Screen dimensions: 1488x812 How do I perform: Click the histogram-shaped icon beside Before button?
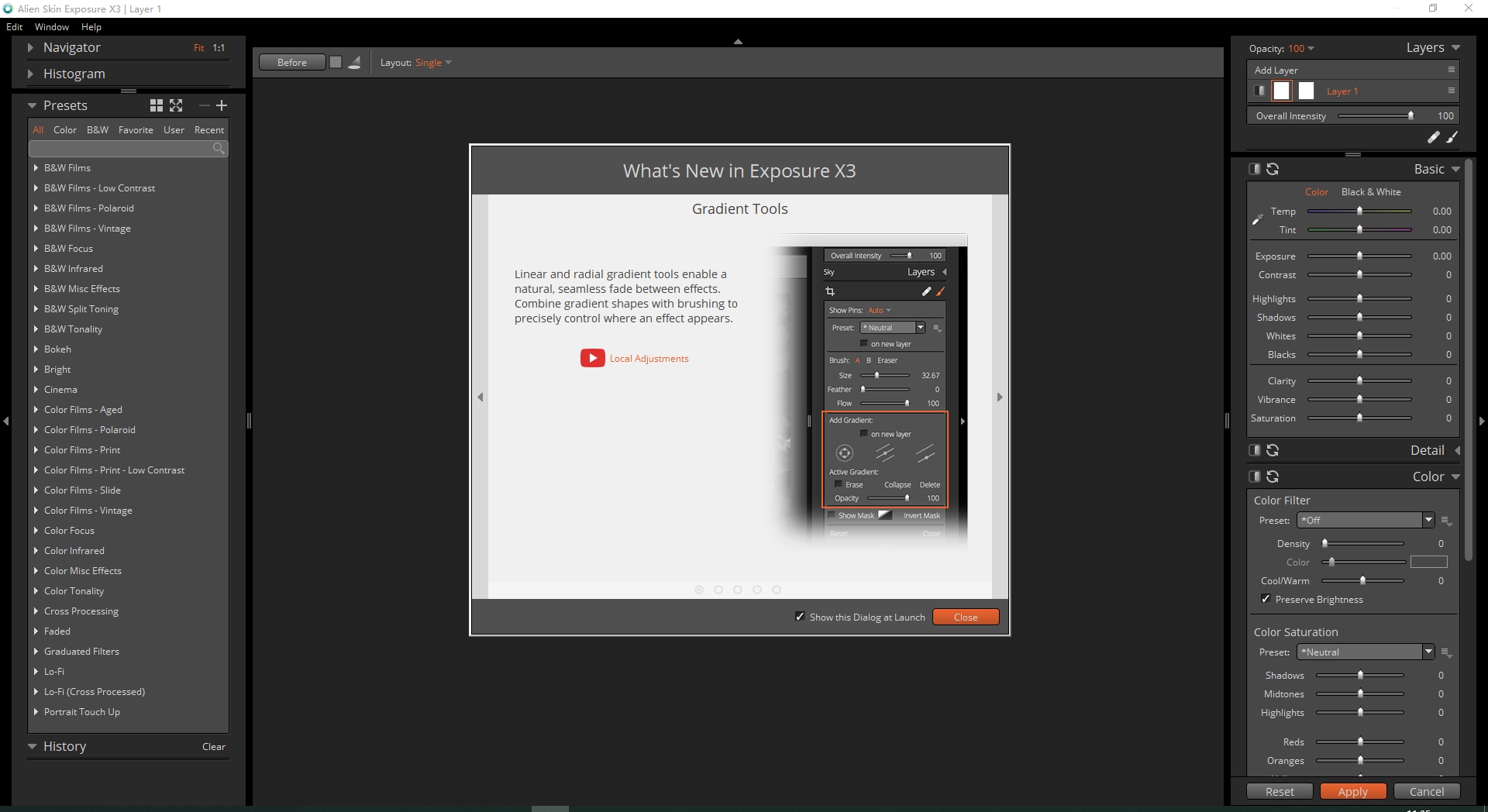click(354, 63)
